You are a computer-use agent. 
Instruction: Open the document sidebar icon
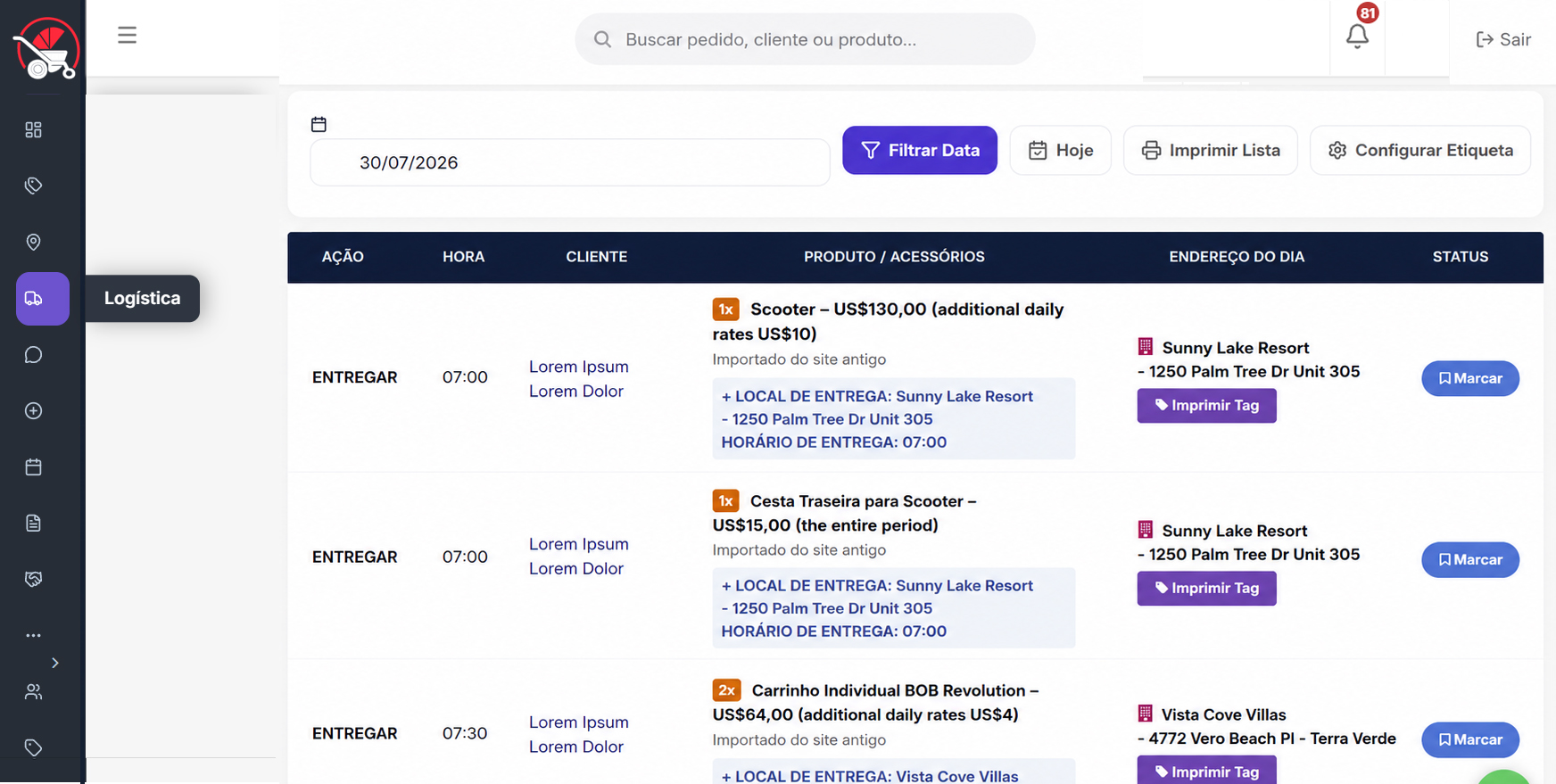pyautogui.click(x=34, y=523)
